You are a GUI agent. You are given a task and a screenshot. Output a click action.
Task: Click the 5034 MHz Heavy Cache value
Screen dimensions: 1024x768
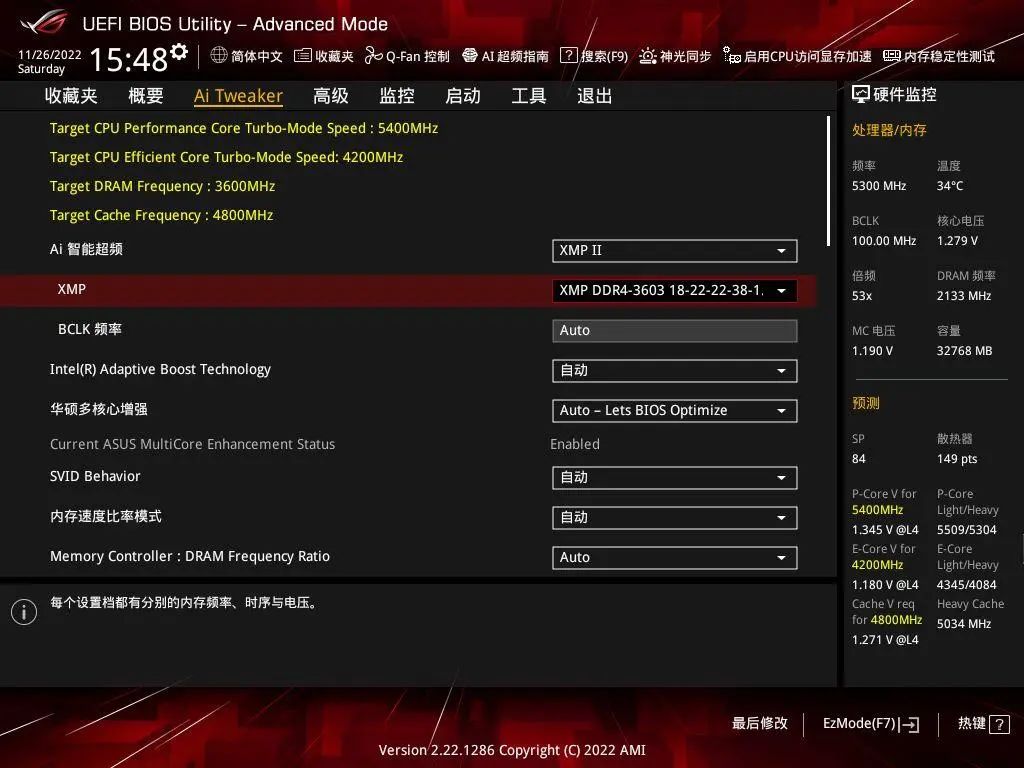[964, 624]
